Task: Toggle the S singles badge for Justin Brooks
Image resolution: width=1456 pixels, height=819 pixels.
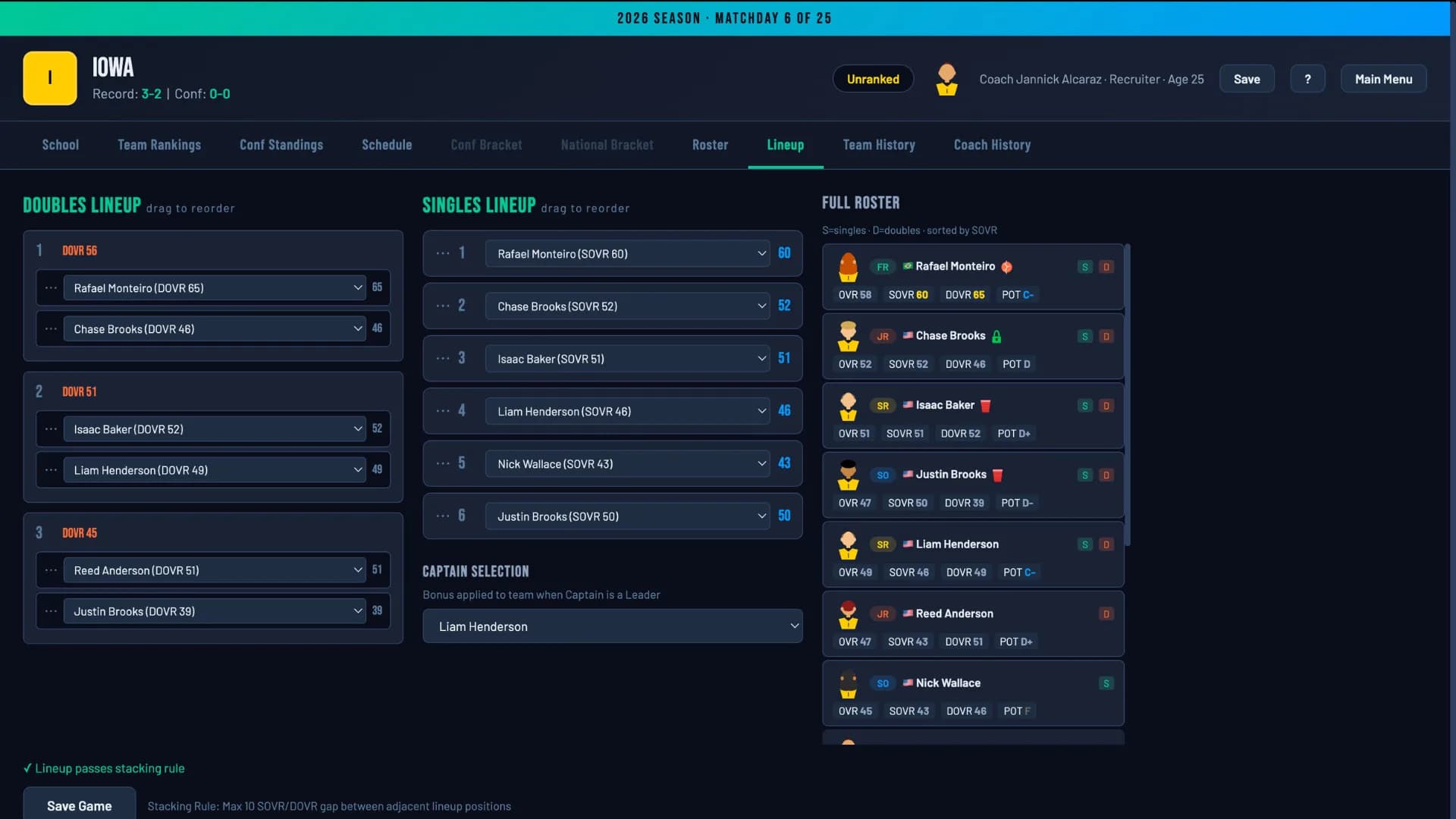Action: click(x=1084, y=475)
